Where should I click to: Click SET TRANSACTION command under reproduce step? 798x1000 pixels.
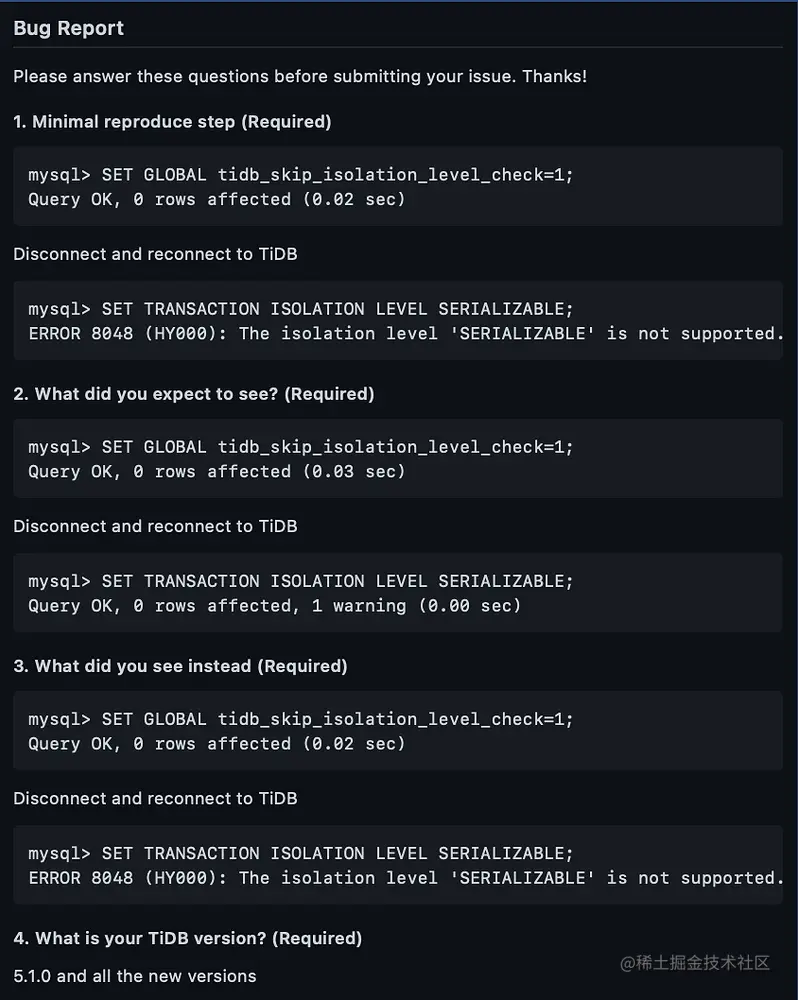(x=300, y=309)
